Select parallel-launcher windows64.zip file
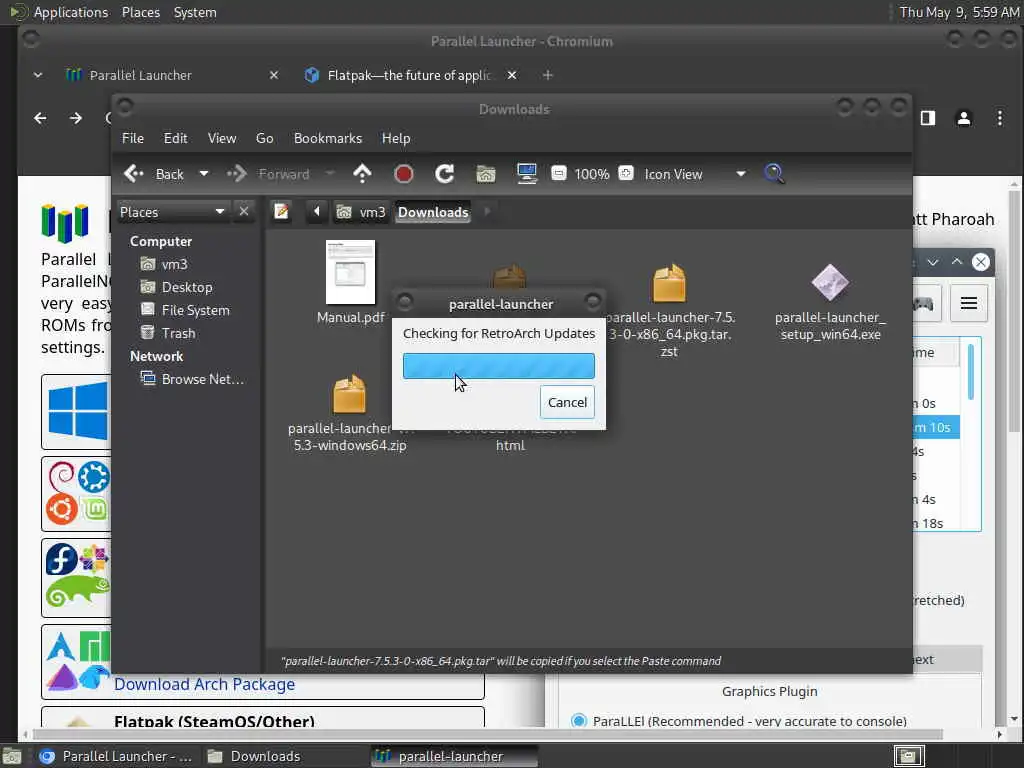The image size is (1024, 768). point(350,414)
